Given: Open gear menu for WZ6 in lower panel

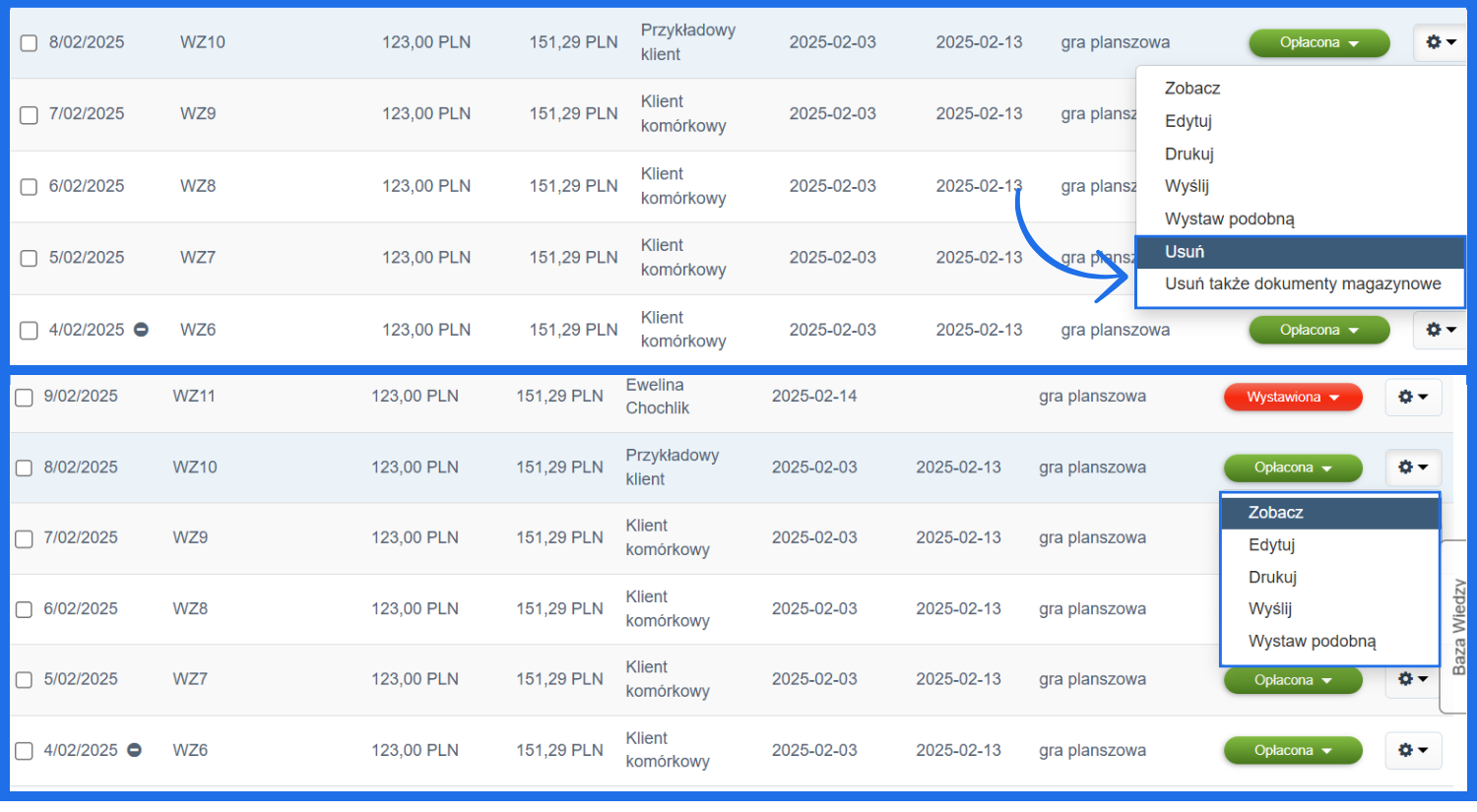Looking at the screenshot, I should point(1413,750).
